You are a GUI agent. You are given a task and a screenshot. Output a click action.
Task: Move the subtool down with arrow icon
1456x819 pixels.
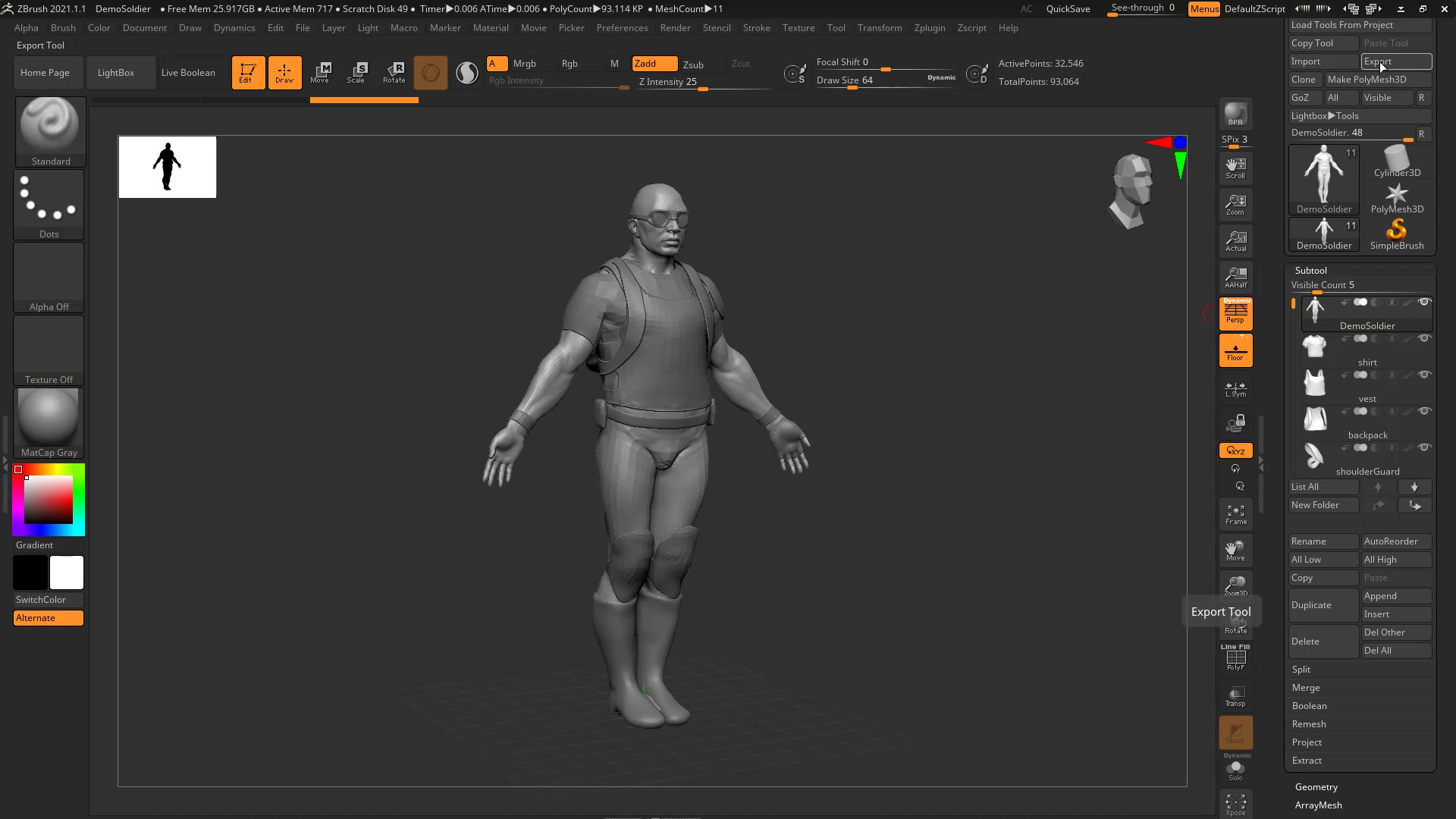coord(1414,487)
